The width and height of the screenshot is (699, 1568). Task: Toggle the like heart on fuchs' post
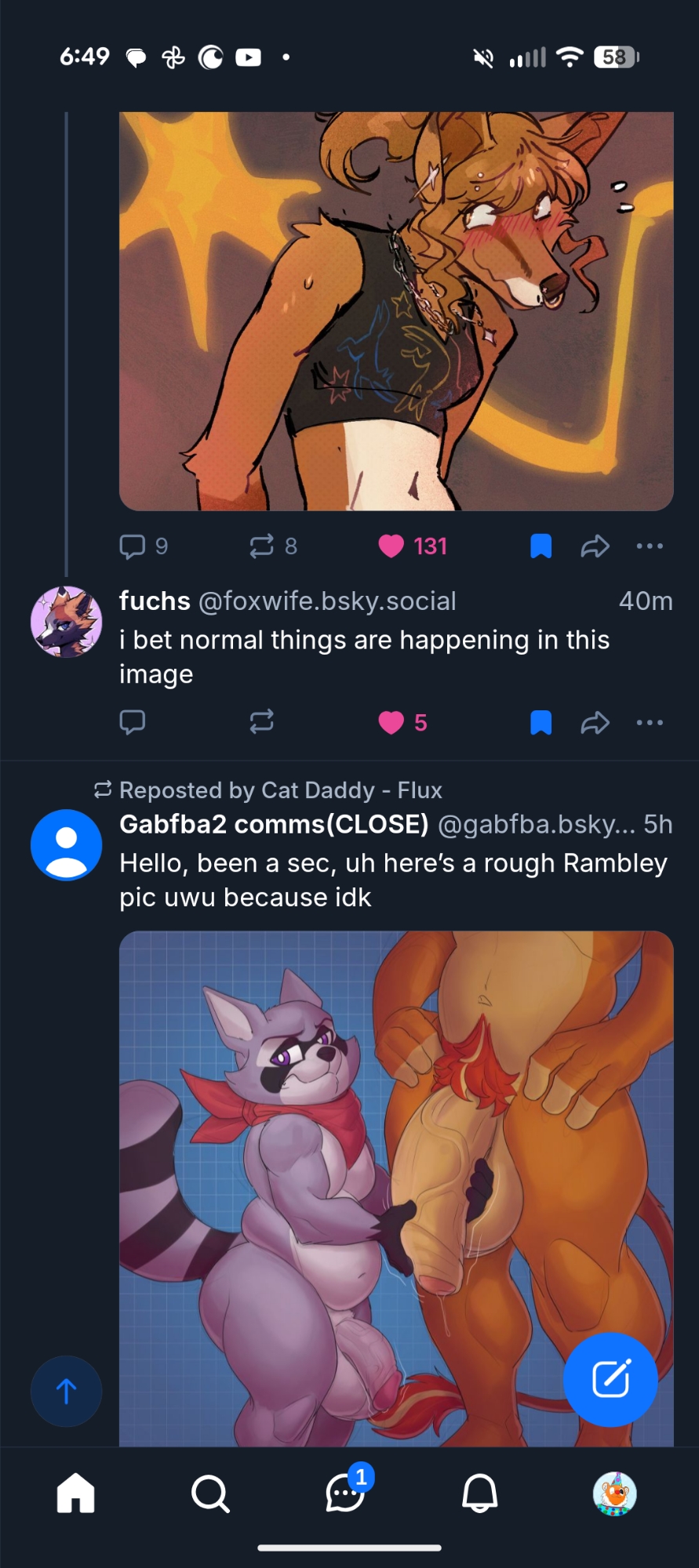(391, 722)
